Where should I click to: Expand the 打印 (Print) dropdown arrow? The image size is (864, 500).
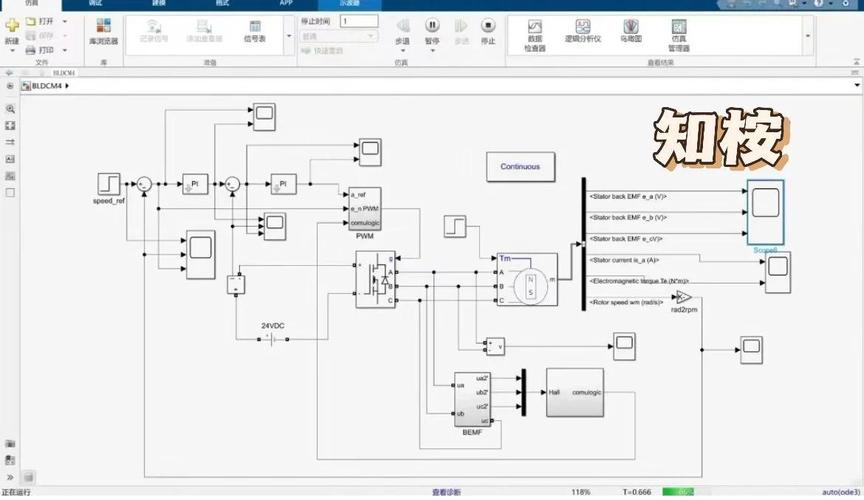pyautogui.click(x=66, y=50)
